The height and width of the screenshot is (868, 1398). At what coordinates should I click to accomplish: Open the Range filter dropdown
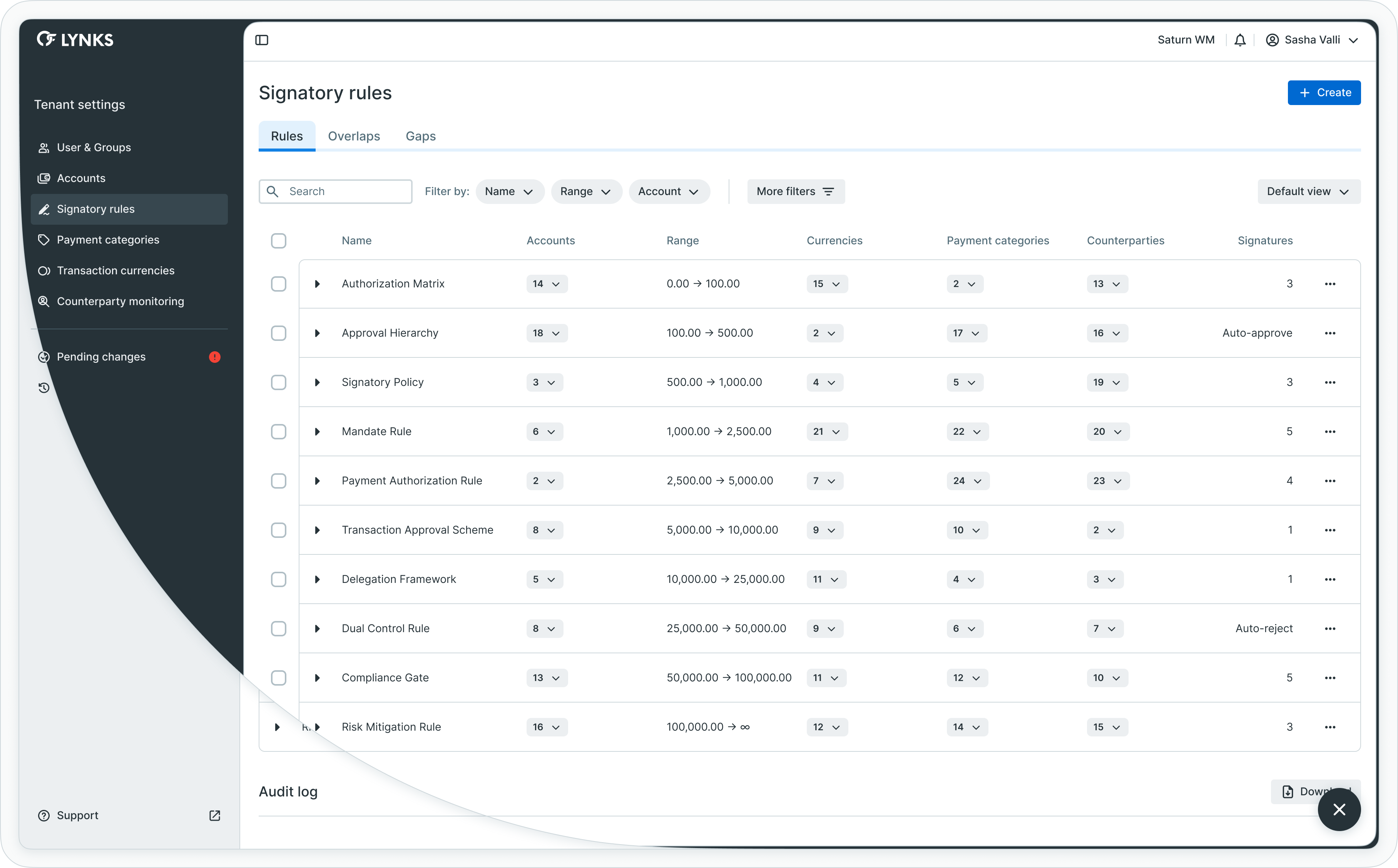[585, 192]
